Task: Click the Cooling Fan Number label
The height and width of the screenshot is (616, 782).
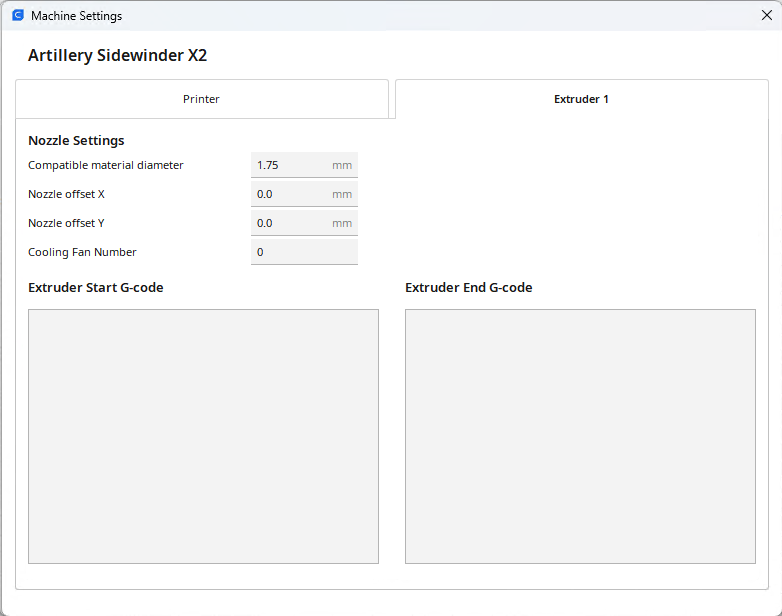Action: [x=82, y=252]
